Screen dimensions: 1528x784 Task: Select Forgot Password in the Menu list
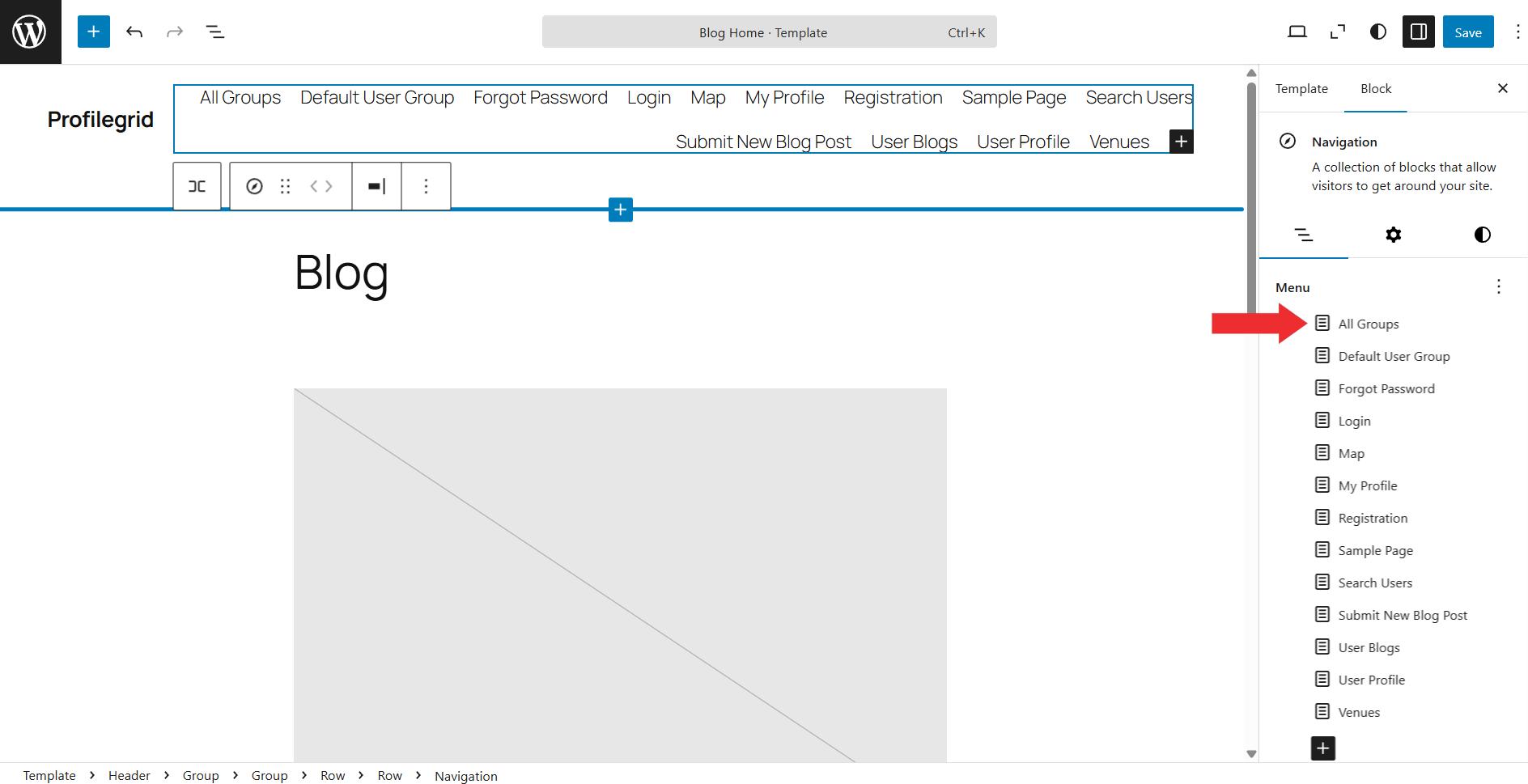coord(1386,388)
